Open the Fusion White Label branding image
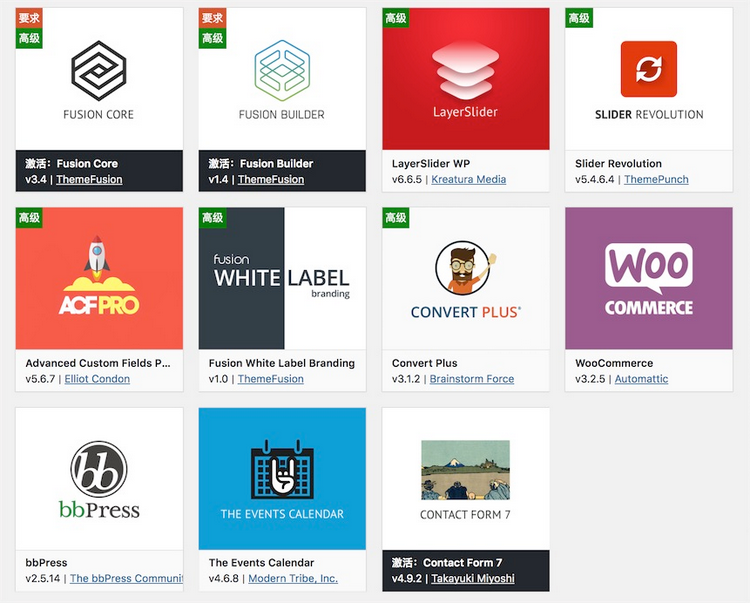The width and height of the screenshot is (750, 603). (282, 278)
